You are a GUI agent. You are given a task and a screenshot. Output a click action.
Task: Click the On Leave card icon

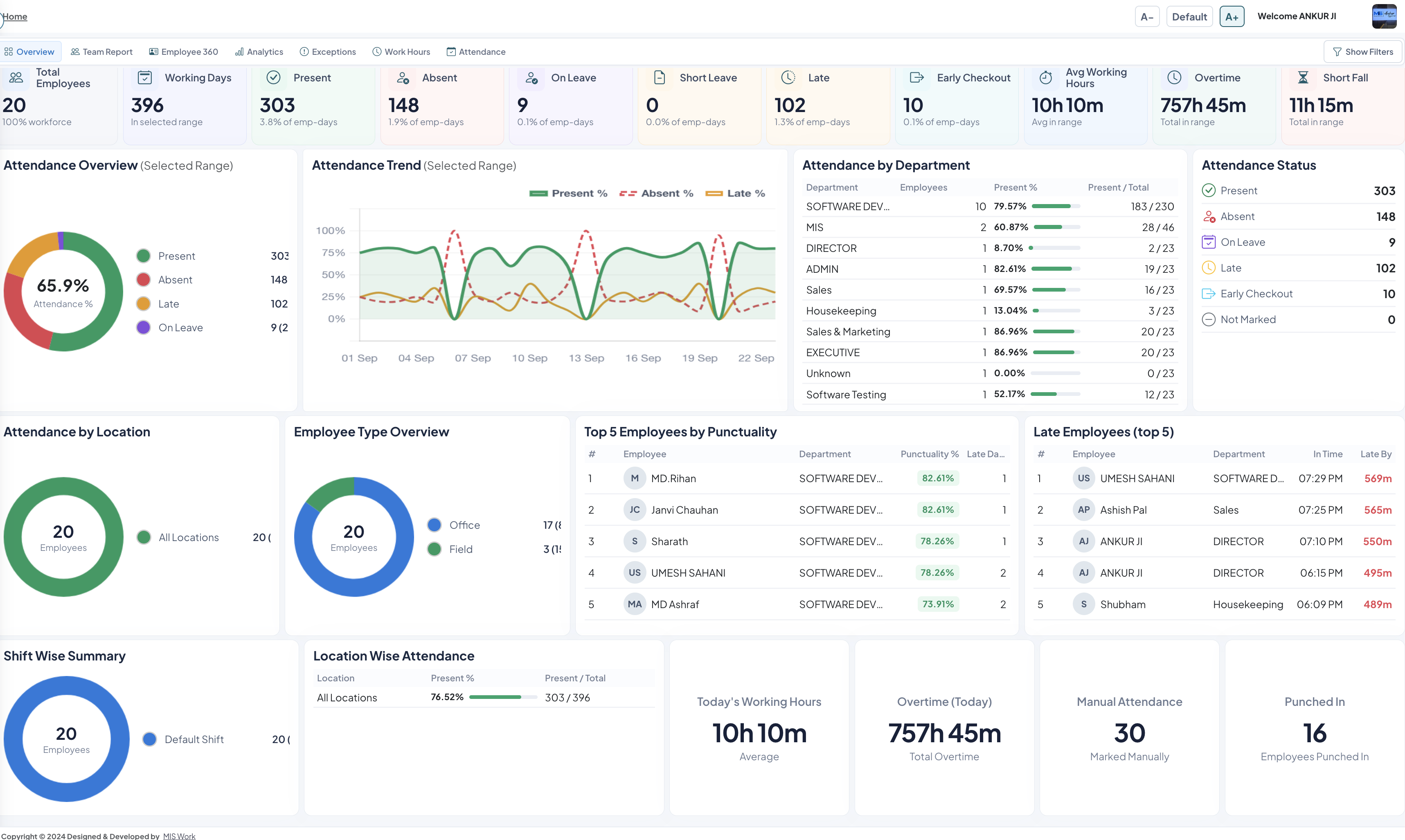point(531,78)
